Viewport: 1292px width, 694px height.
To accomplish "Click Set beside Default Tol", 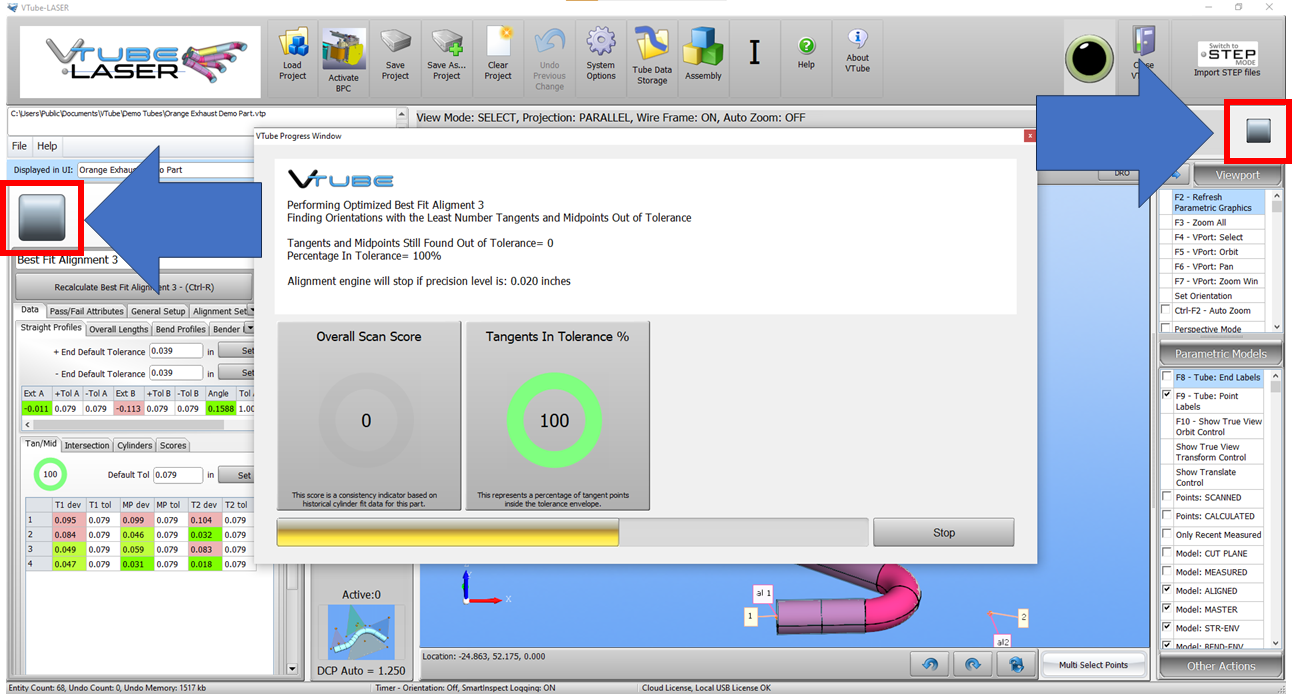I will coord(237,475).
